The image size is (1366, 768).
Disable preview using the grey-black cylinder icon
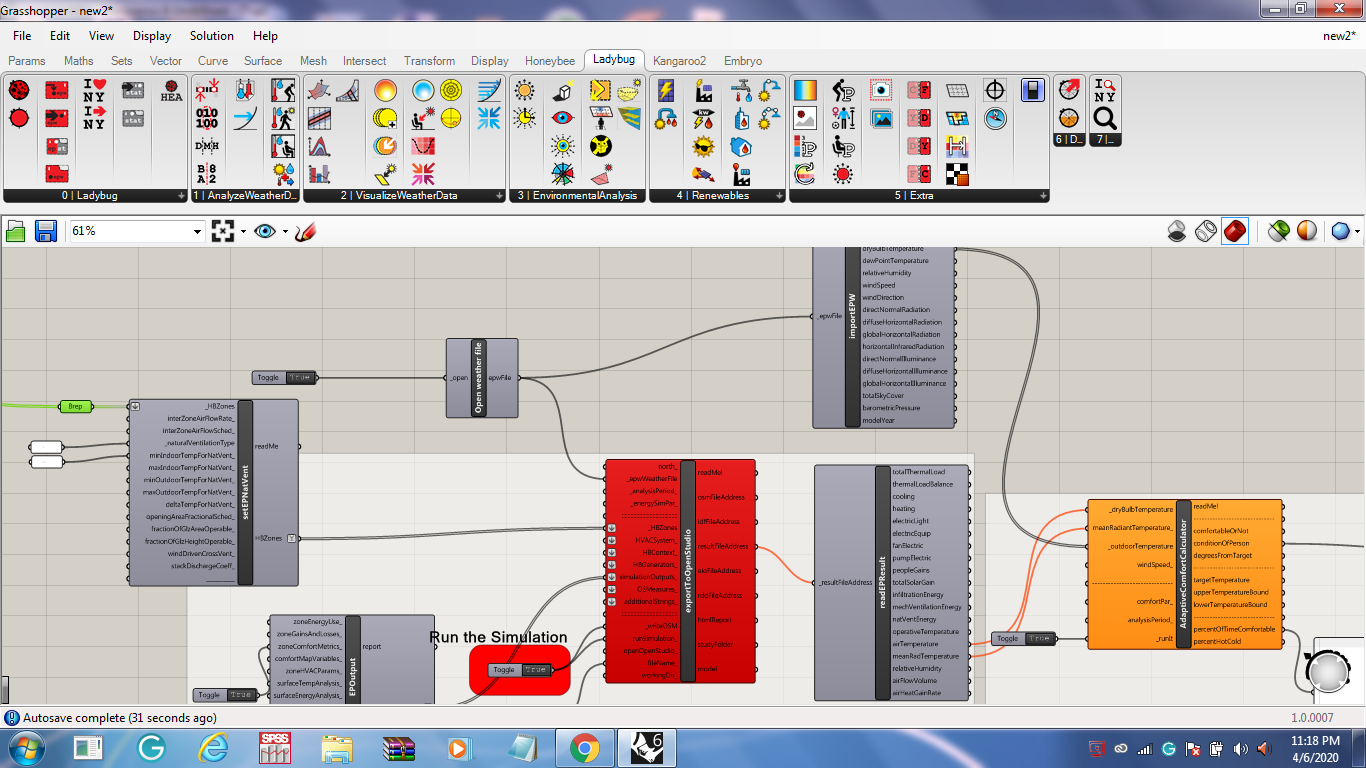point(1177,231)
